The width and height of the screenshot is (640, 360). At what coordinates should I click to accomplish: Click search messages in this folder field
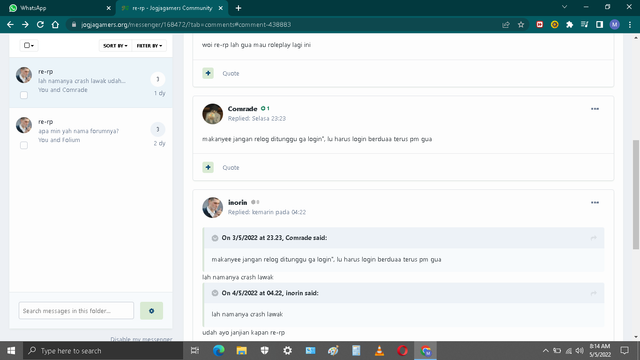pyautogui.click(x=76, y=311)
